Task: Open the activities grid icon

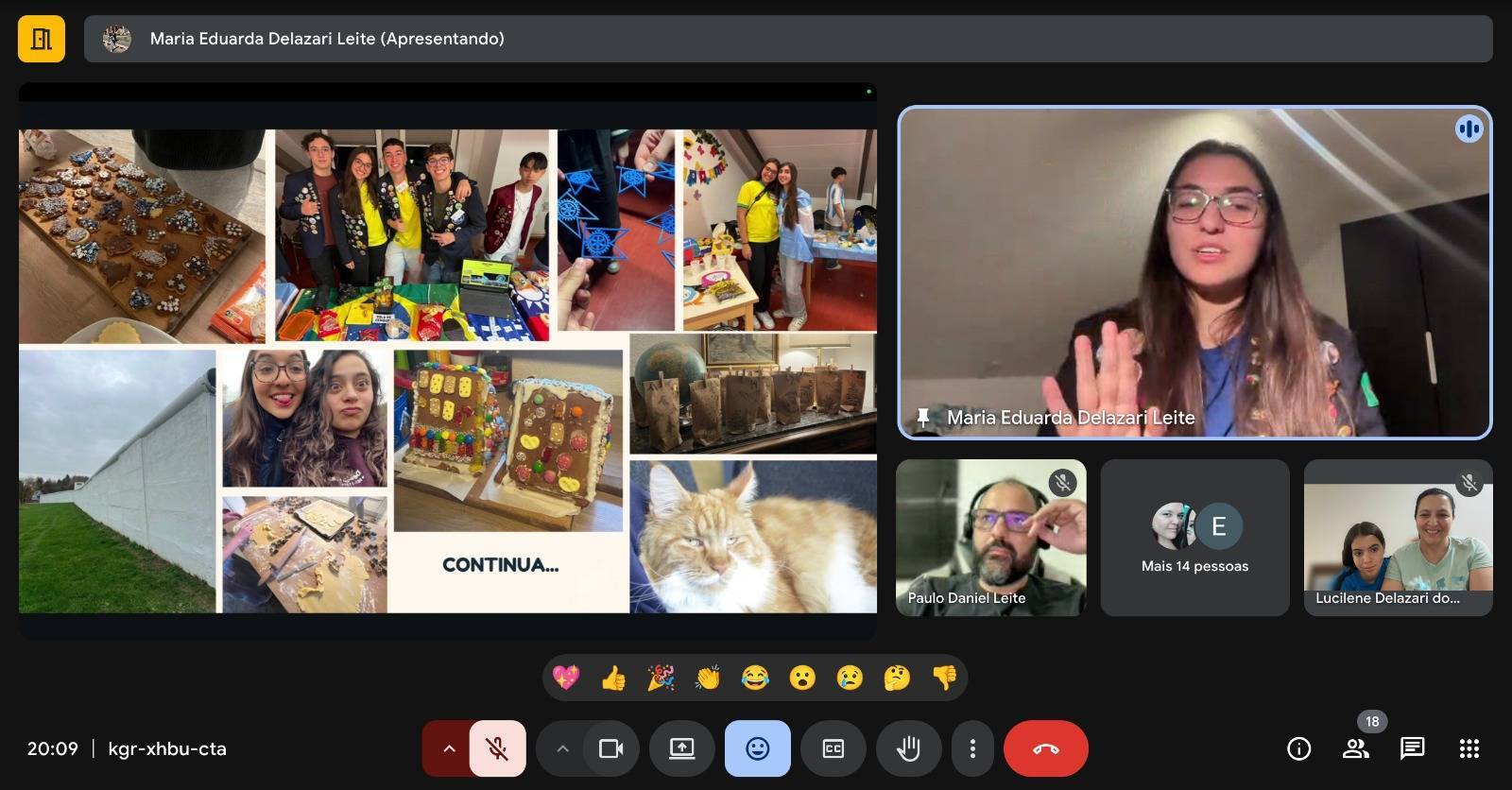Action: (x=1469, y=748)
